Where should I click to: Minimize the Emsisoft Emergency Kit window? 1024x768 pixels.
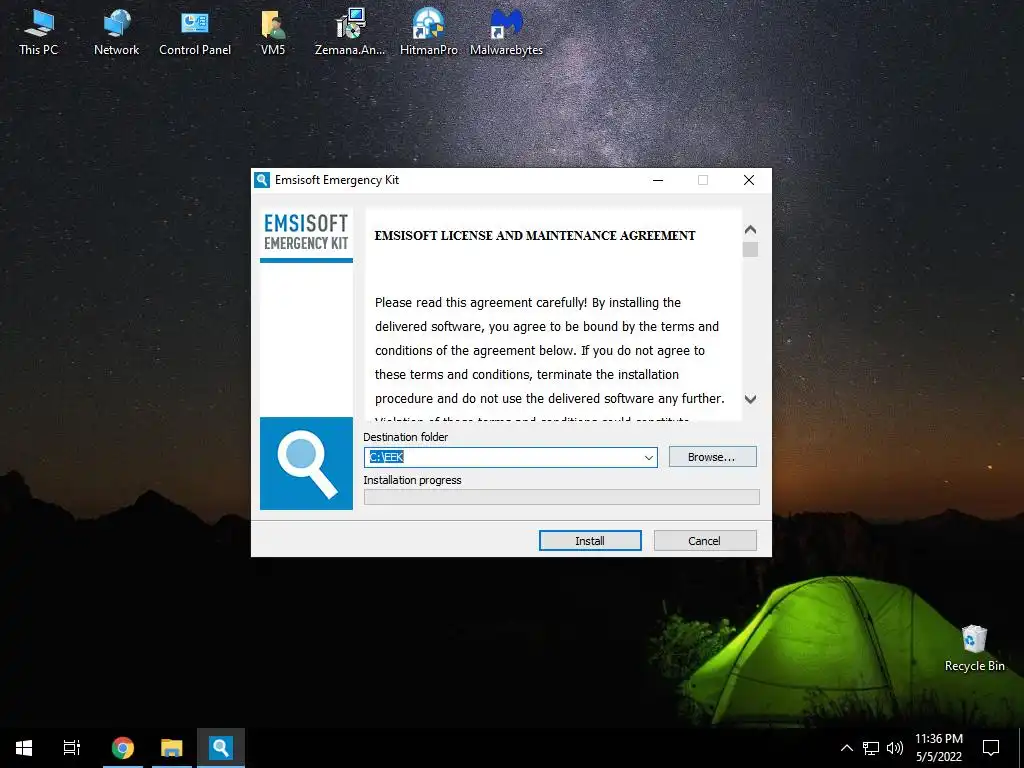(658, 180)
